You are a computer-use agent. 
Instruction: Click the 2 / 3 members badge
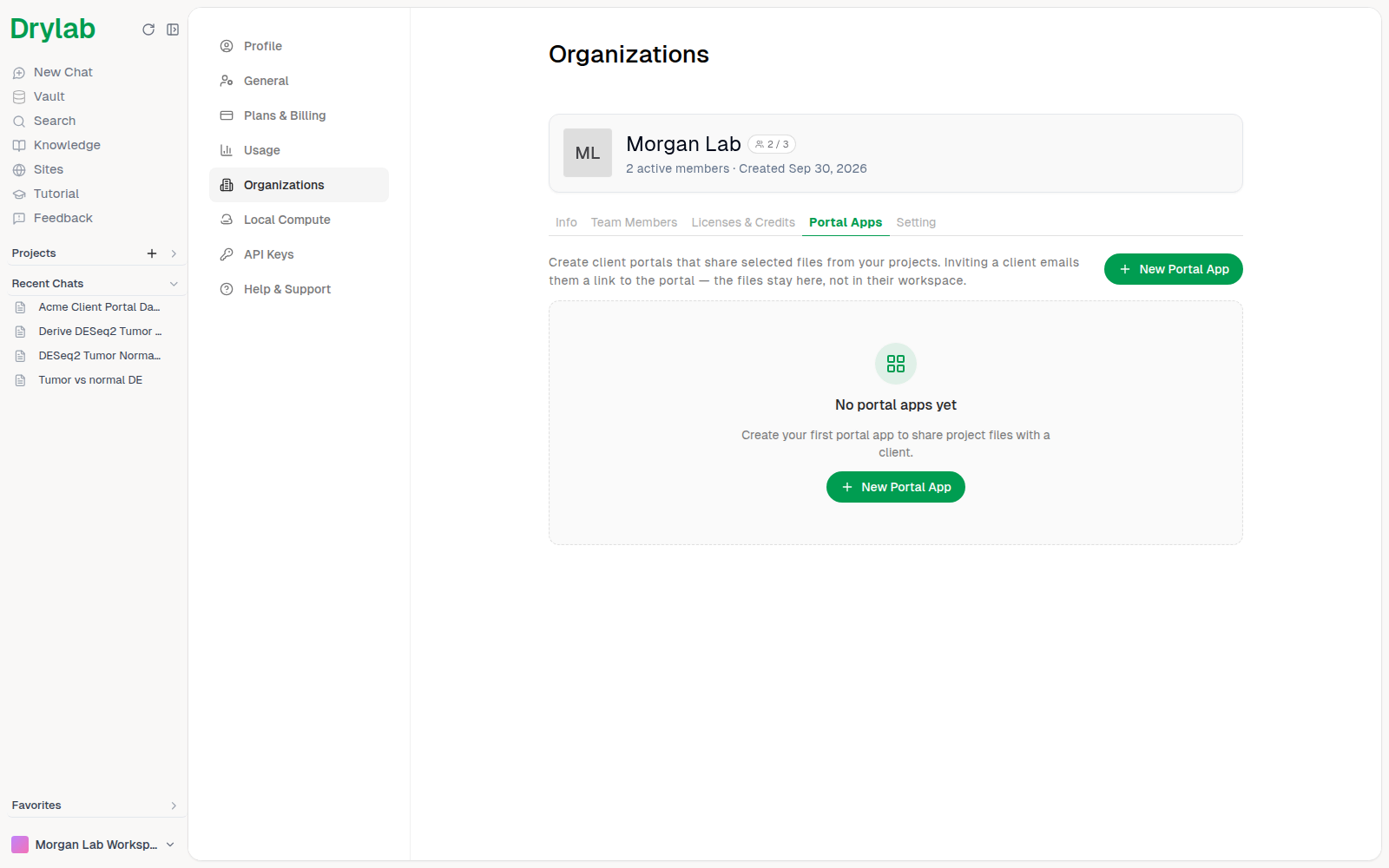pyautogui.click(x=772, y=144)
